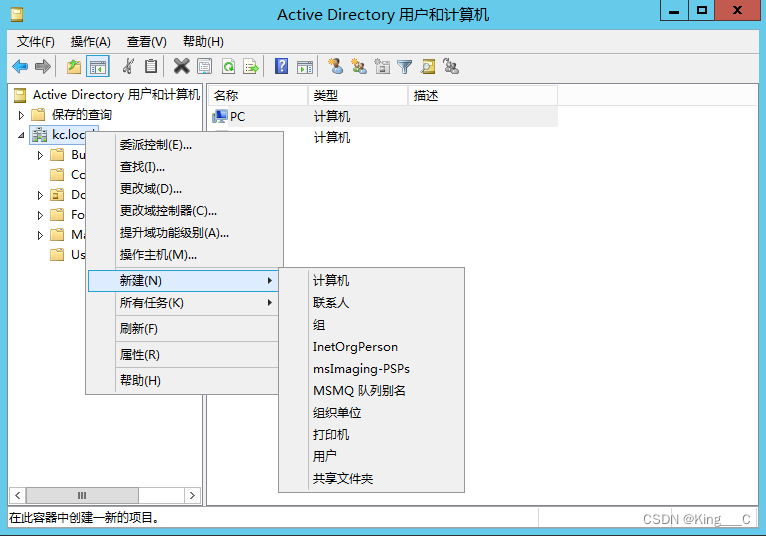Image resolution: width=766 pixels, height=536 pixels.
Task: Expand the Fo folder node arrow
Action: click(x=40, y=215)
